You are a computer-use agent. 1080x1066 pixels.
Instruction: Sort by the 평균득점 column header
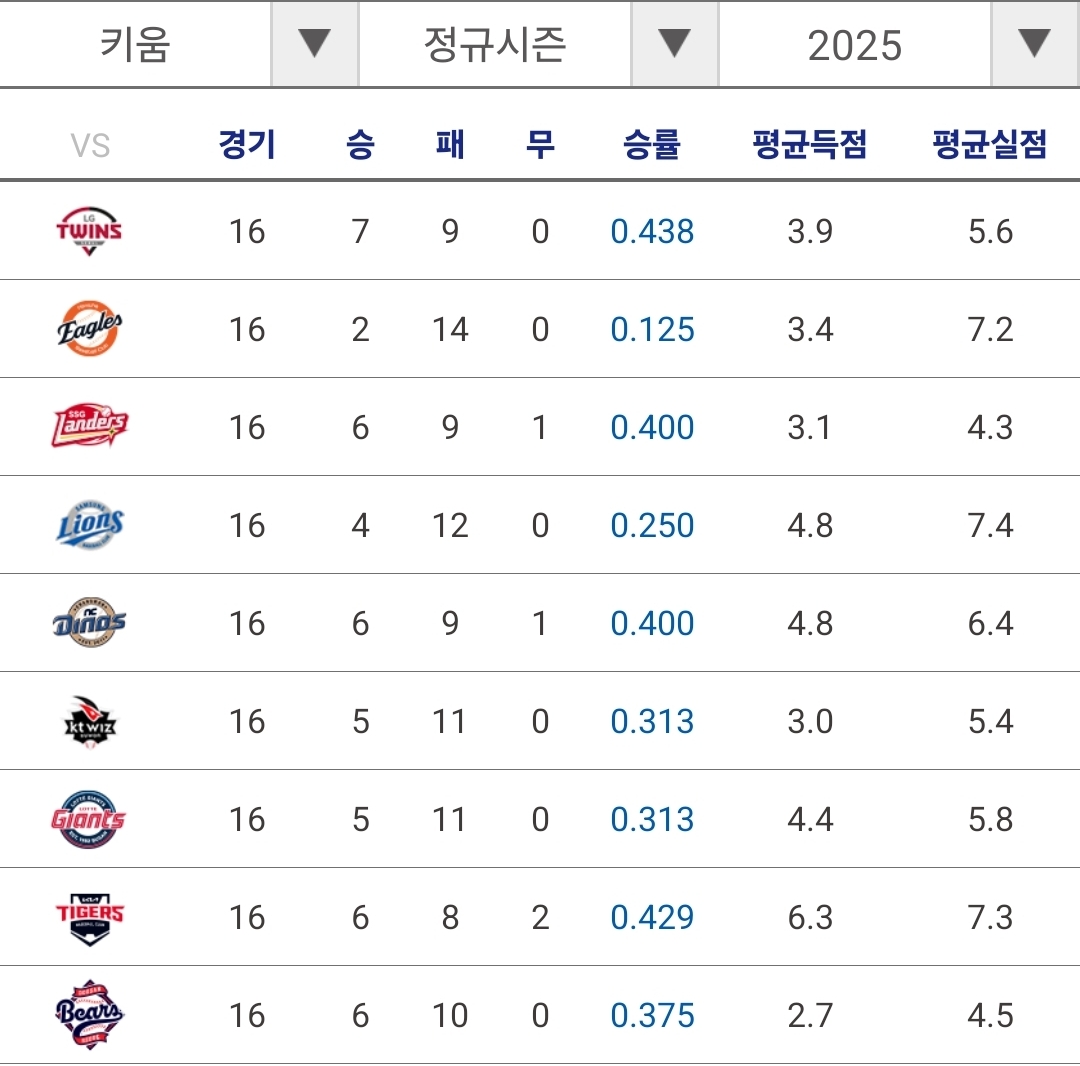click(x=809, y=145)
